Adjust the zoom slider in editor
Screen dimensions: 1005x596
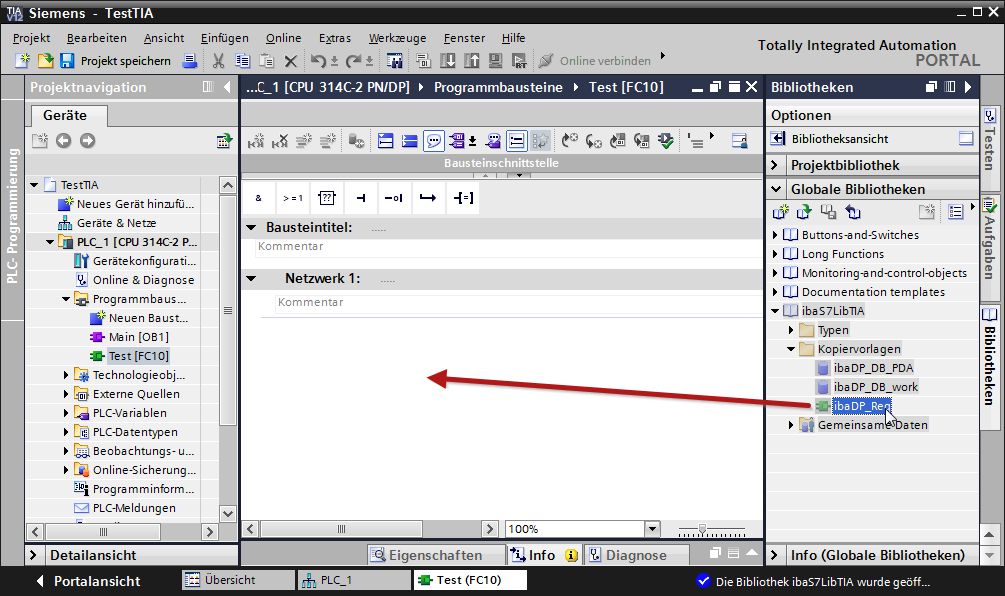(x=702, y=529)
